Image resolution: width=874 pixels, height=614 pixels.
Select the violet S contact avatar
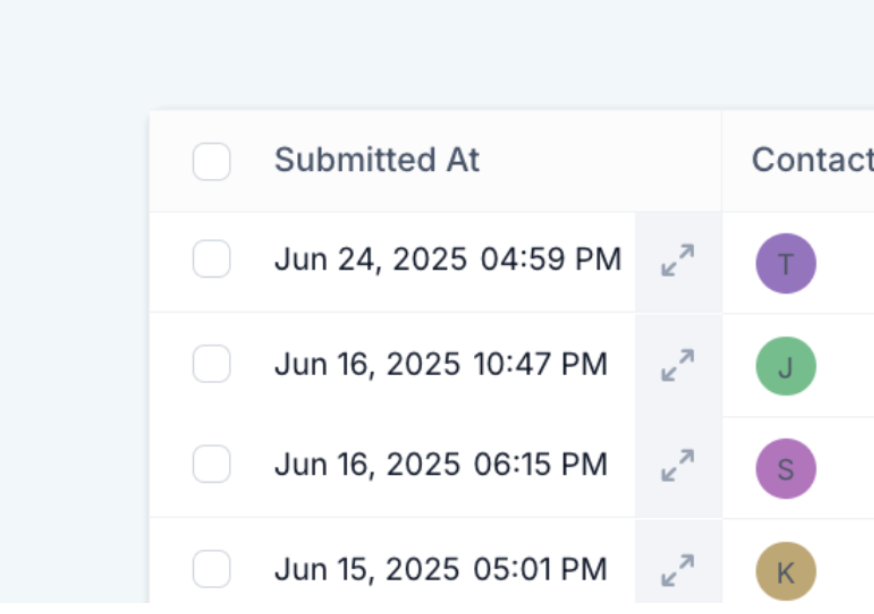(x=786, y=468)
